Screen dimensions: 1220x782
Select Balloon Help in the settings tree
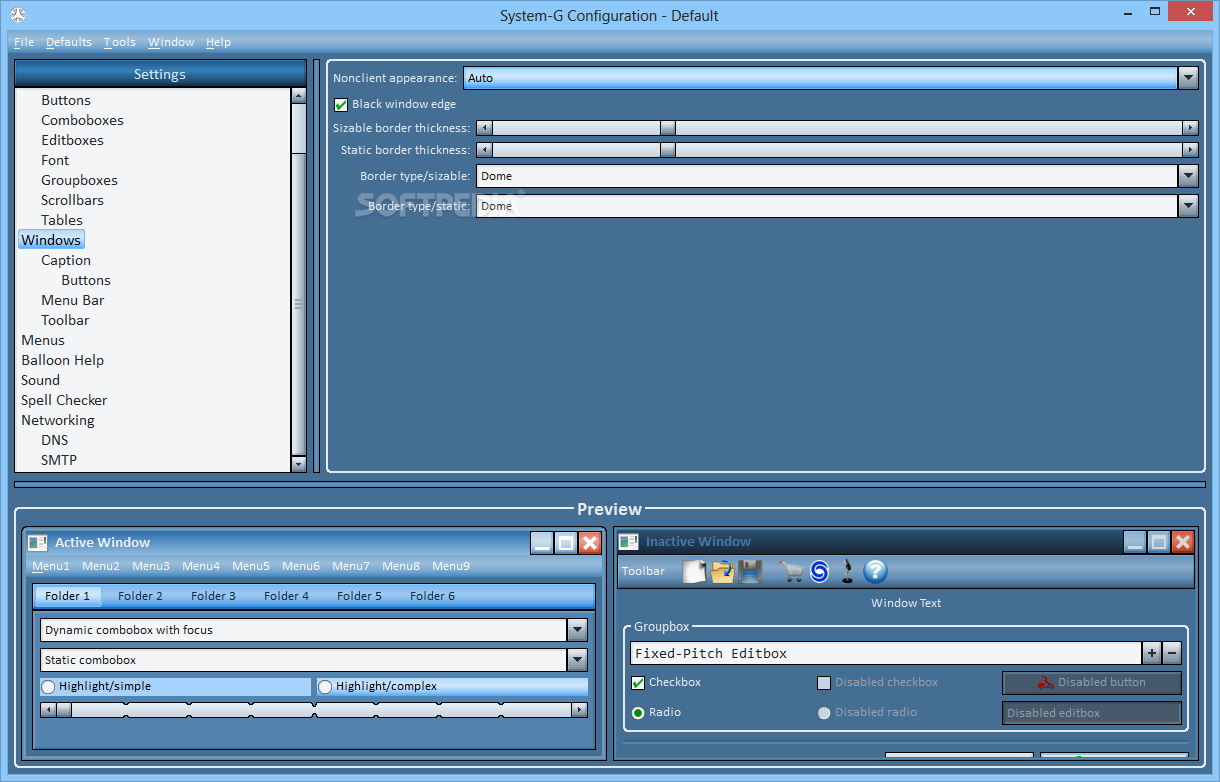62,360
